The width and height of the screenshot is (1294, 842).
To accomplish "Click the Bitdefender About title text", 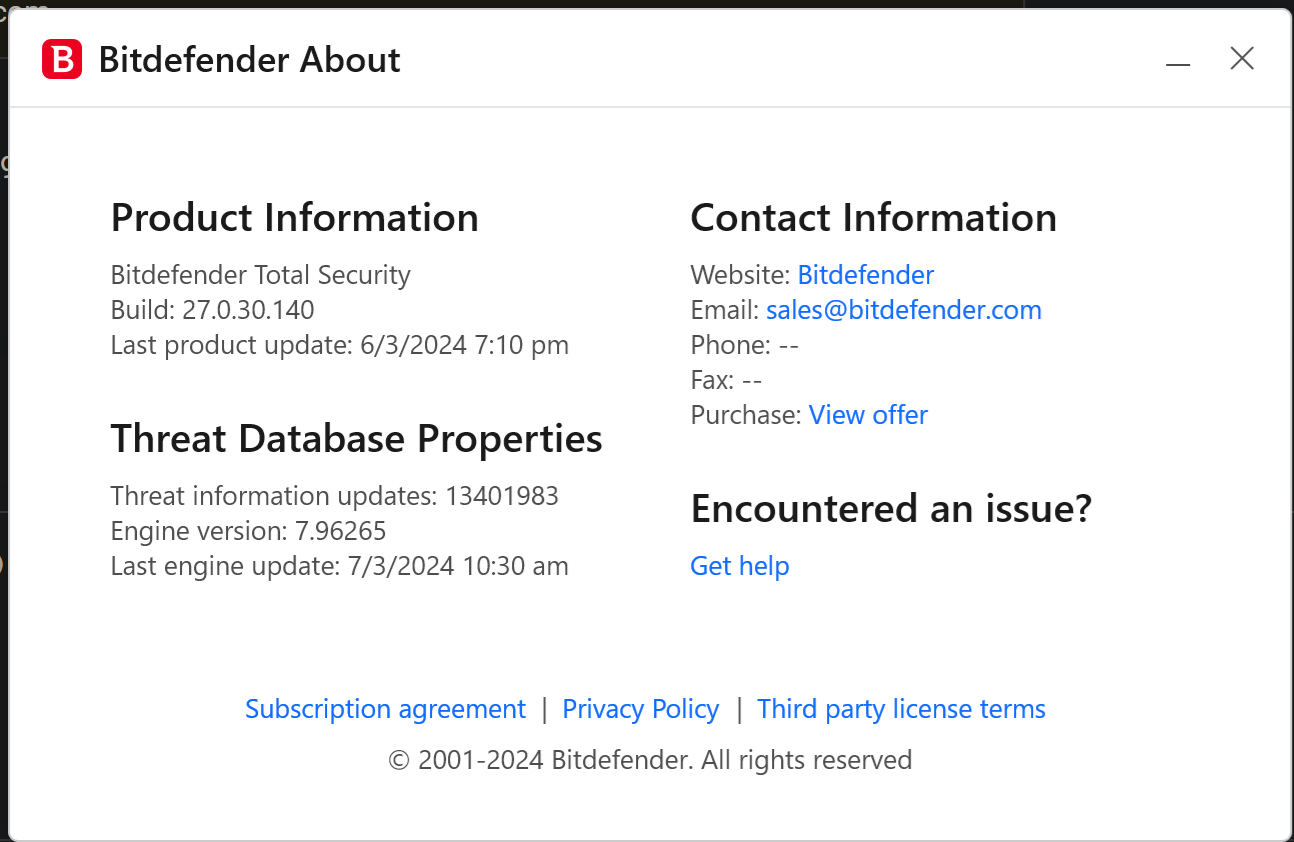I will (249, 60).
